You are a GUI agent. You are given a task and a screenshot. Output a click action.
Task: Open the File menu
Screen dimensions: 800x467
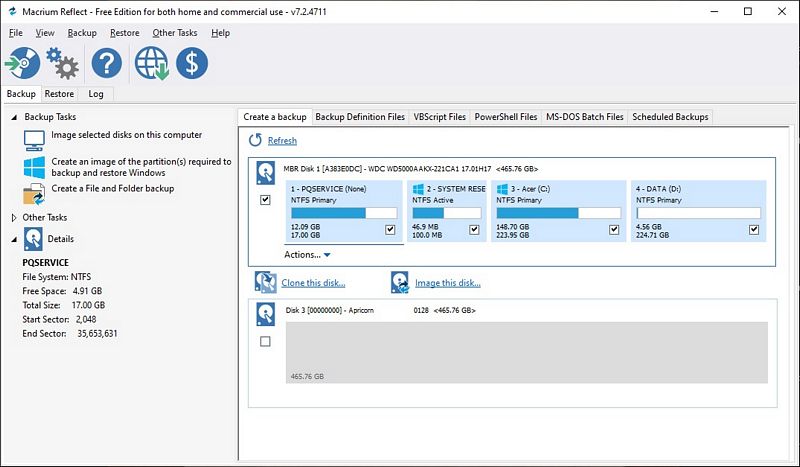[16, 33]
